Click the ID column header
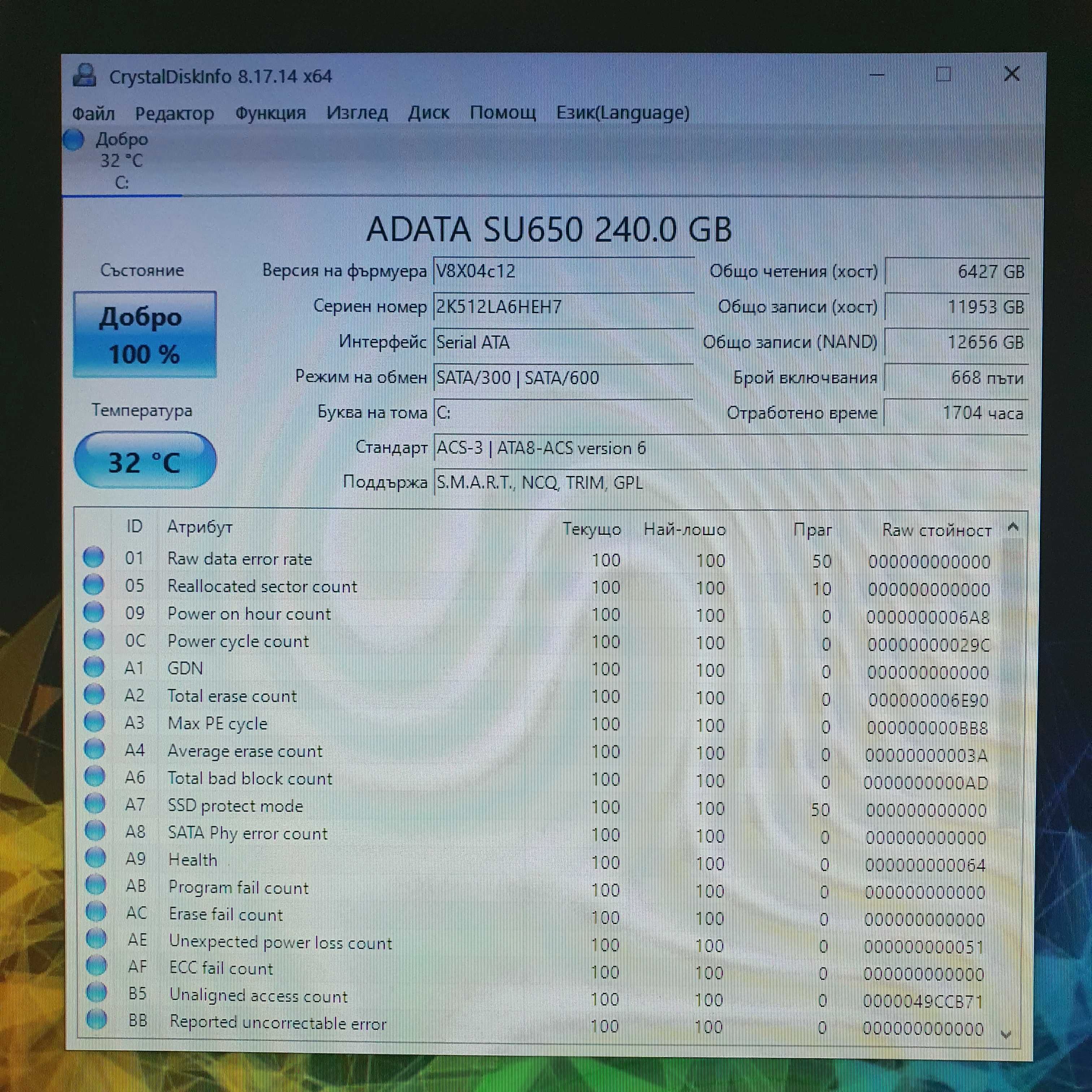 134,527
